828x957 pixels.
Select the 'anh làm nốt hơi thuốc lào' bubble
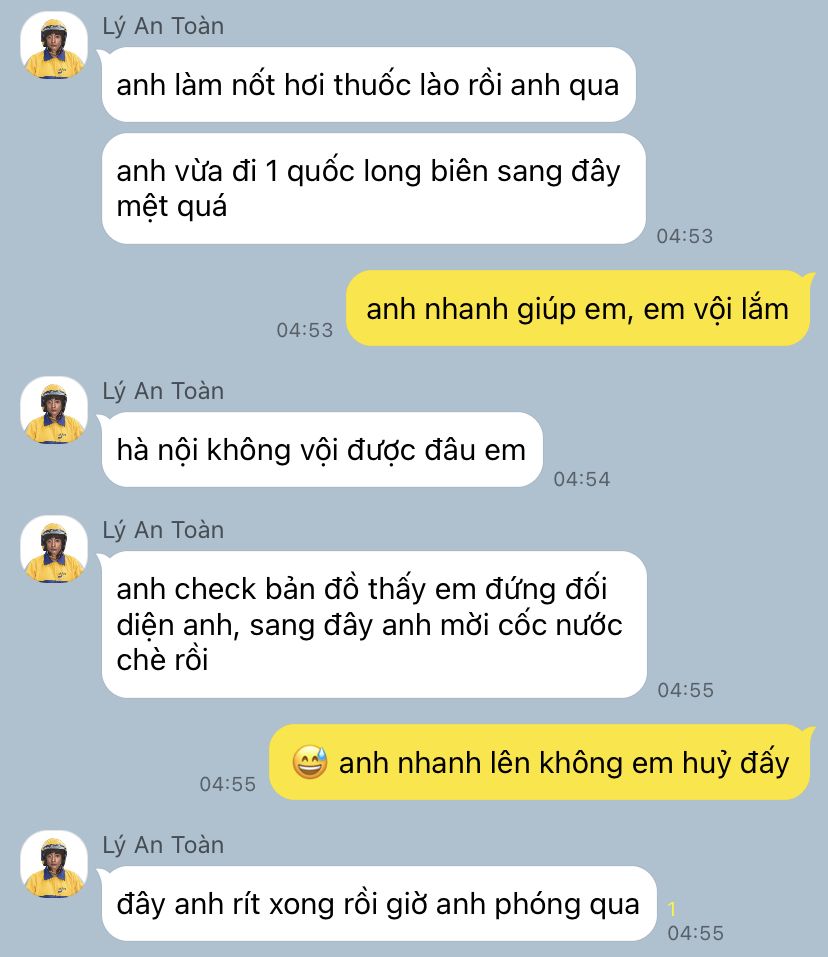click(x=369, y=85)
